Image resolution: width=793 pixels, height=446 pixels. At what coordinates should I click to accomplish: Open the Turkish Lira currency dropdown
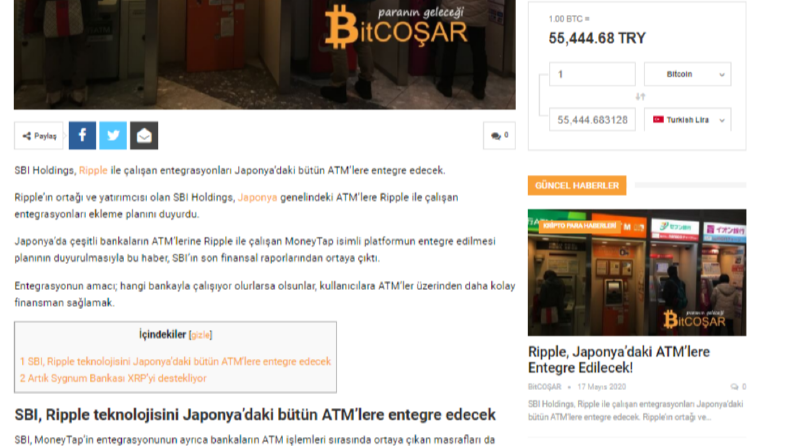(x=687, y=120)
